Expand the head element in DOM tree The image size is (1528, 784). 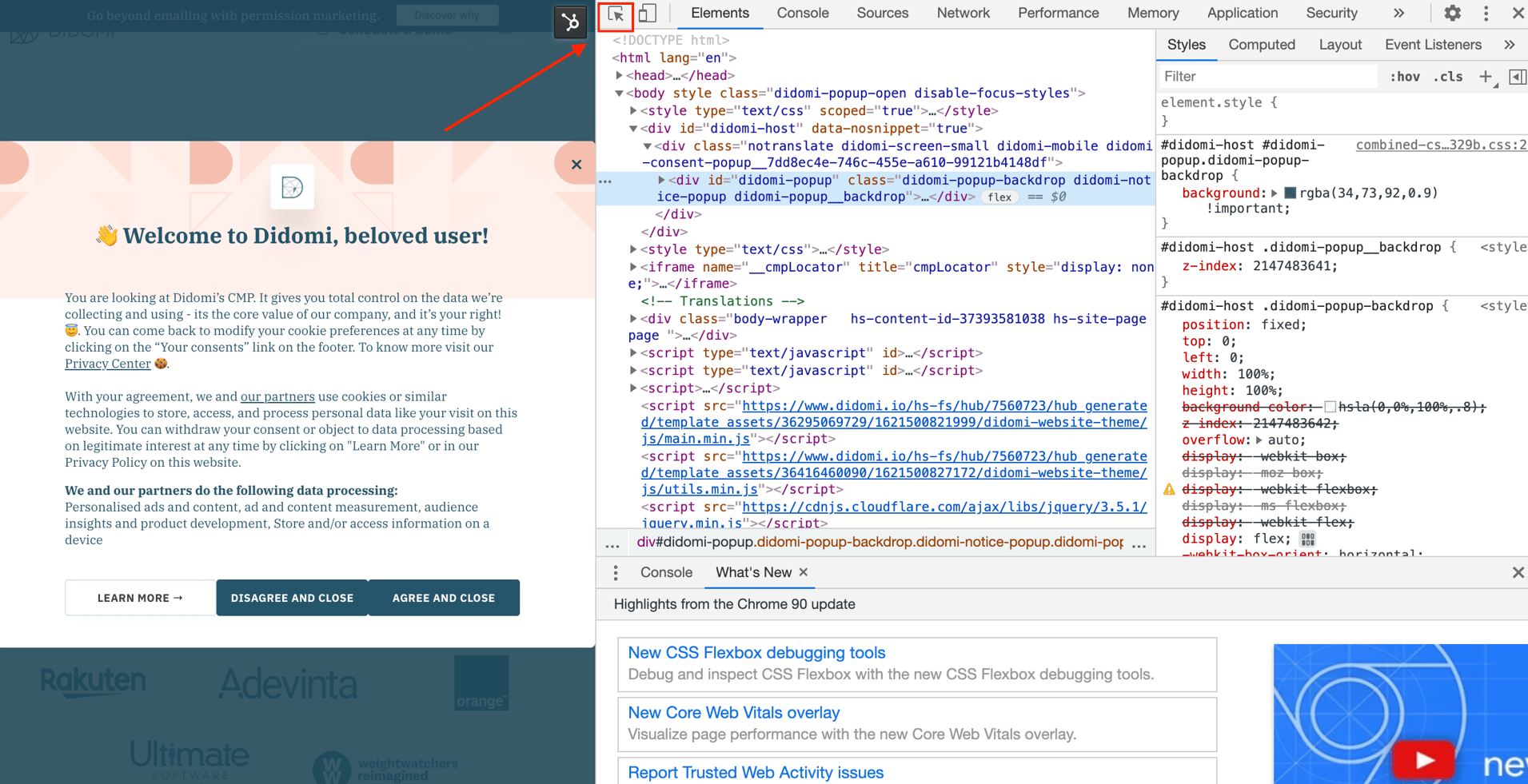[x=620, y=75]
